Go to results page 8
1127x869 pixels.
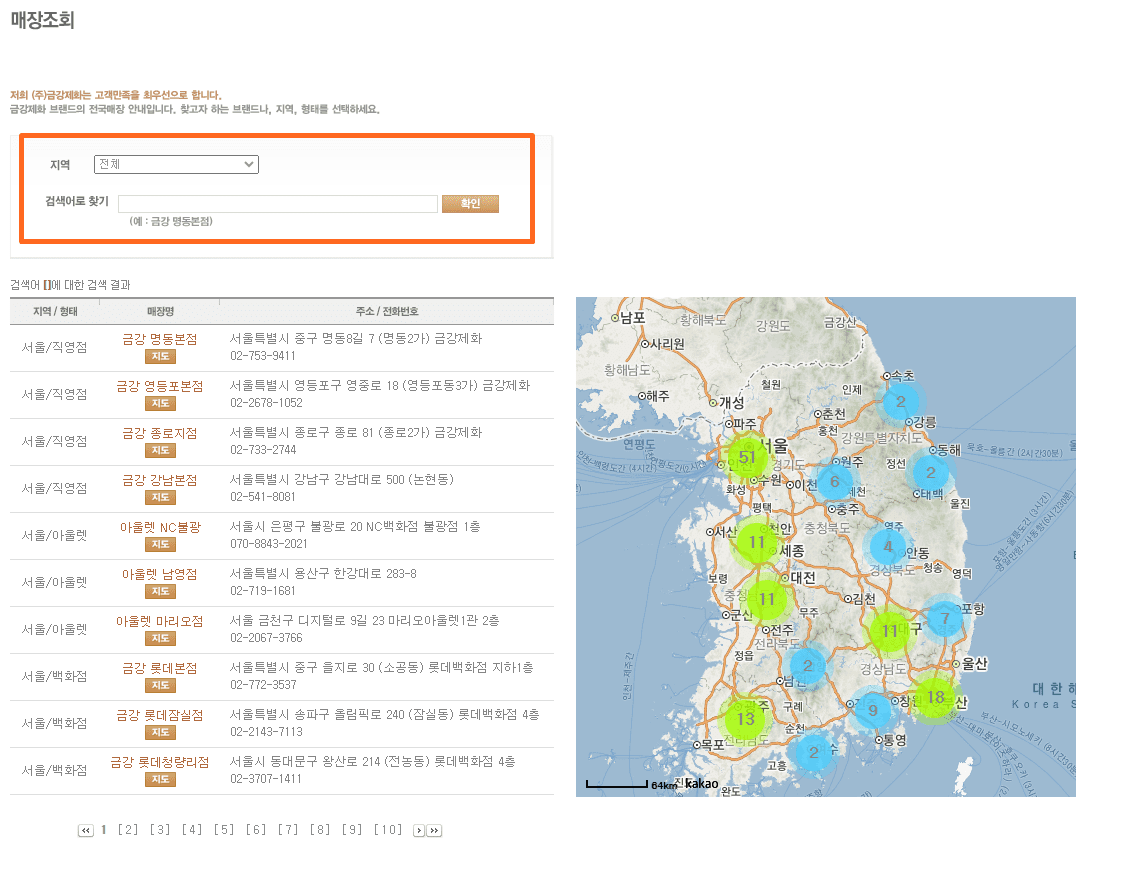pyautogui.click(x=320, y=830)
